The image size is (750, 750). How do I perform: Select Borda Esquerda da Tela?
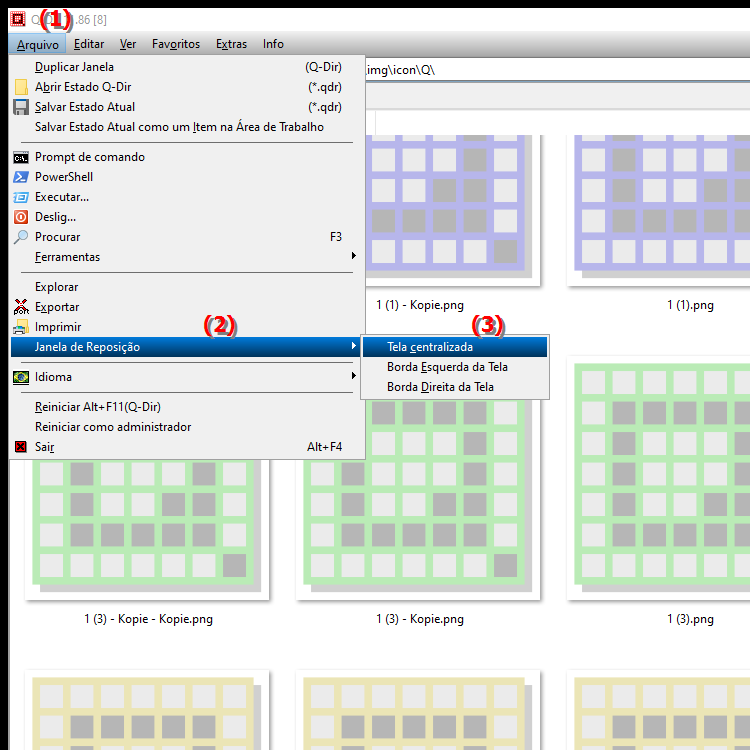pyautogui.click(x=455, y=367)
